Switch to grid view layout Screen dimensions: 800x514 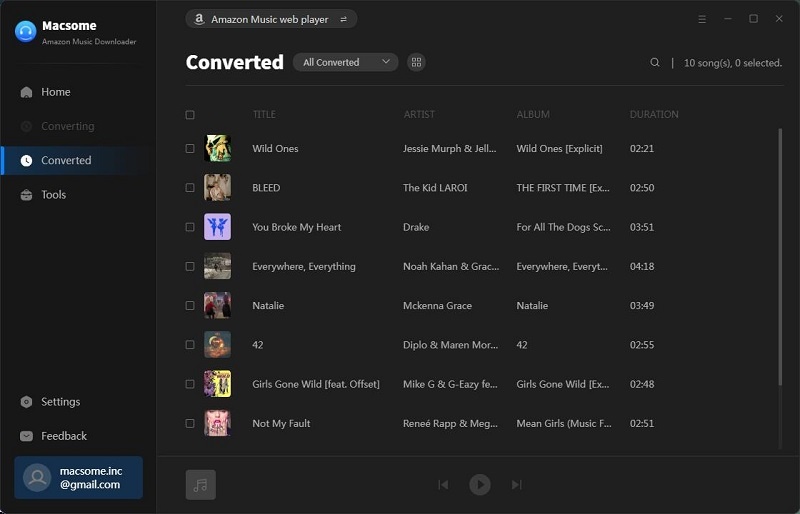point(416,62)
